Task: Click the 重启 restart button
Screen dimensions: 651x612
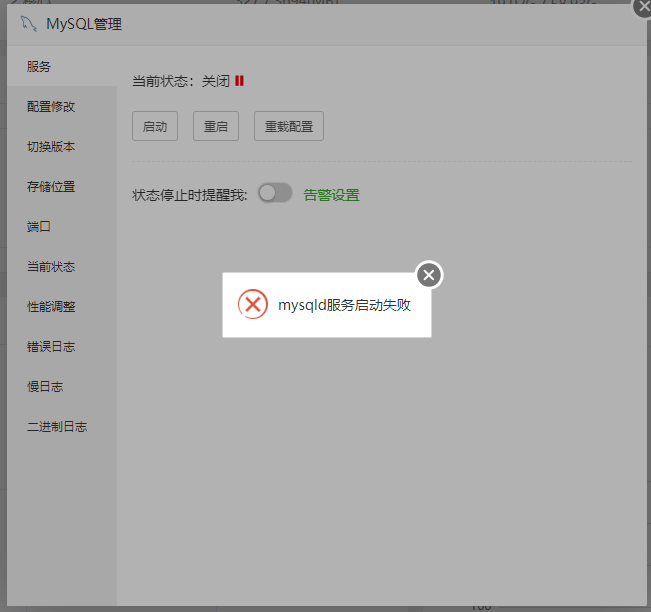Action: tap(216, 126)
